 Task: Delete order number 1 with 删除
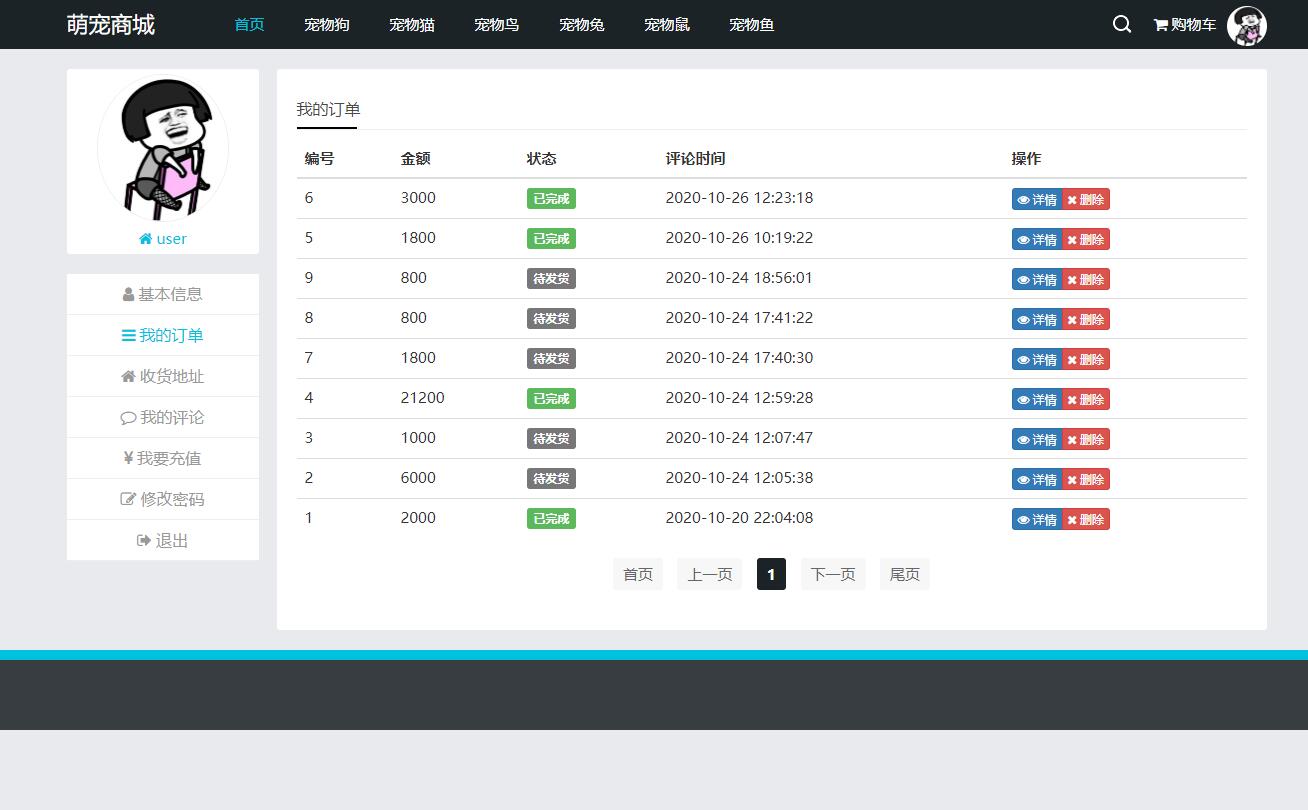point(1086,519)
